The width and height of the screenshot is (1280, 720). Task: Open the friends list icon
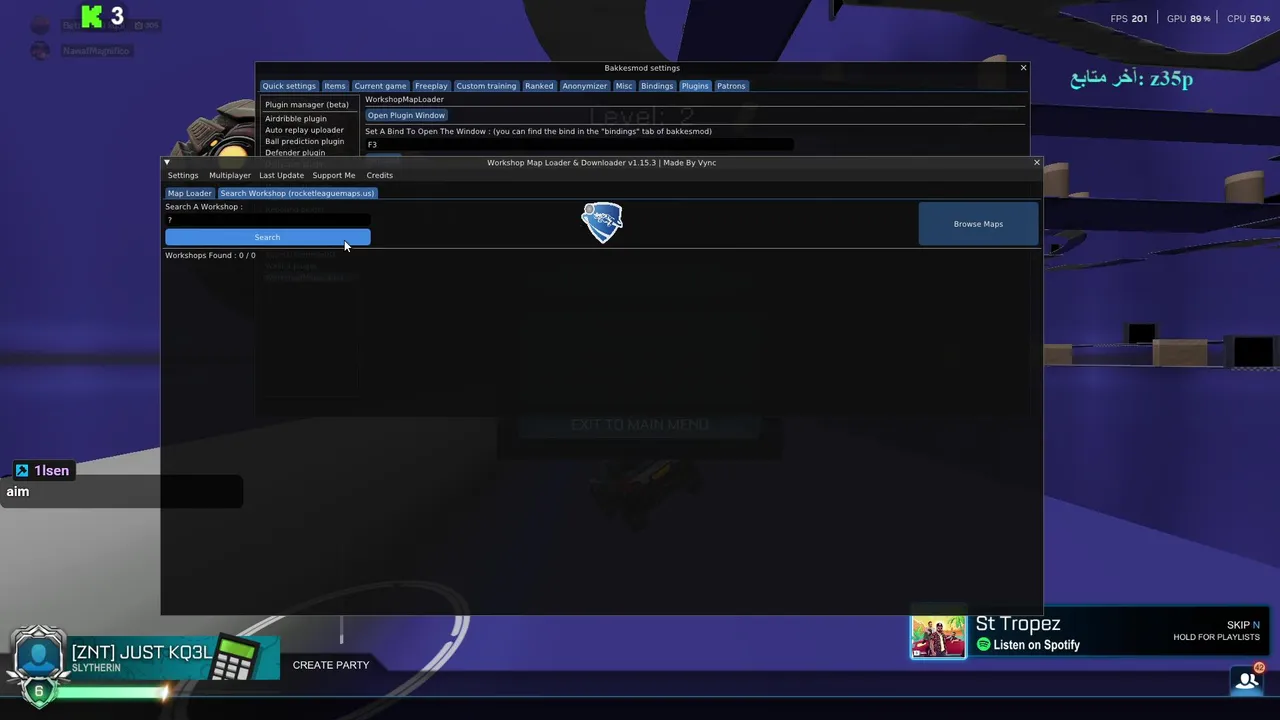tap(1246, 680)
